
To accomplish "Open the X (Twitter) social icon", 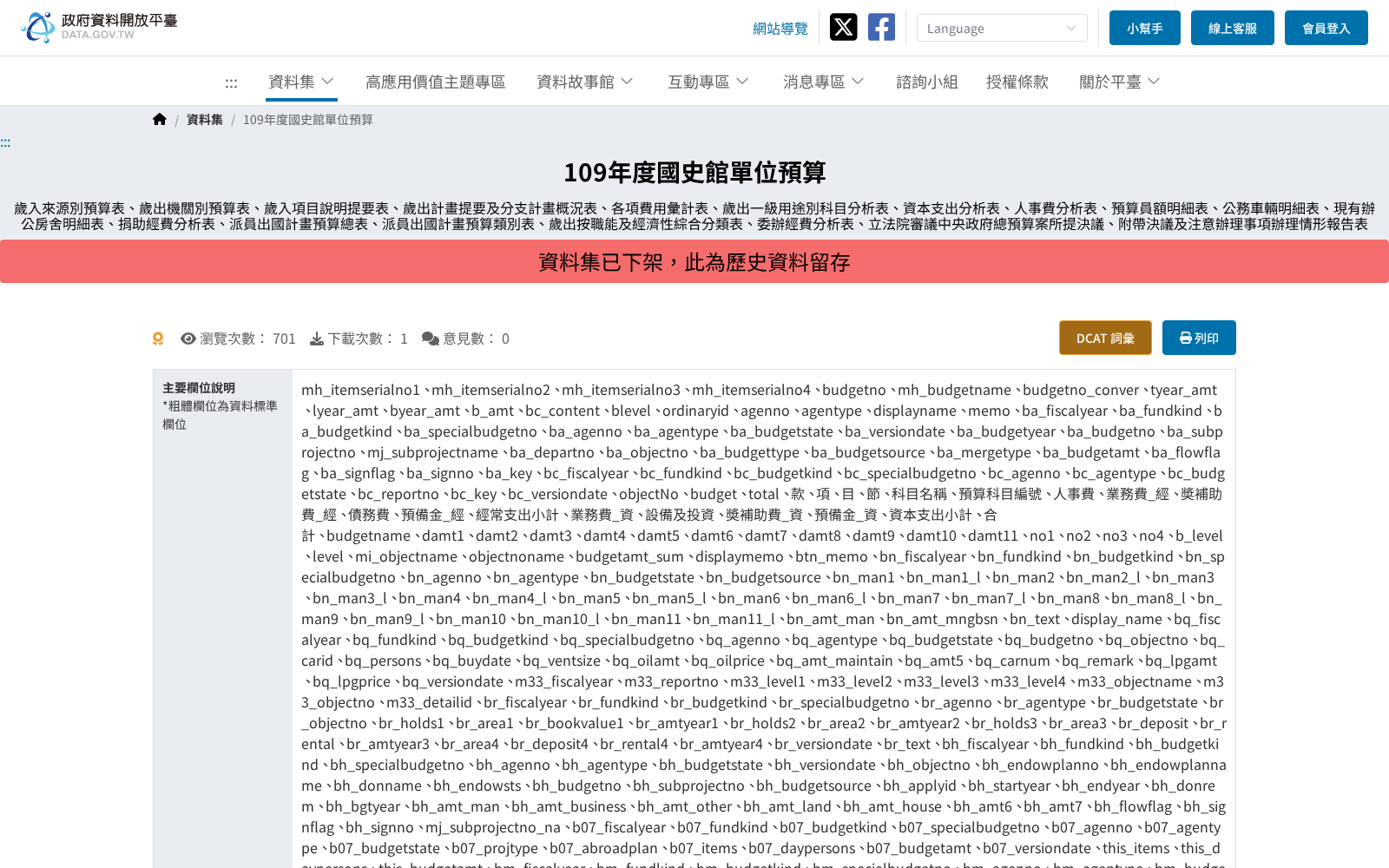I will point(843,27).
